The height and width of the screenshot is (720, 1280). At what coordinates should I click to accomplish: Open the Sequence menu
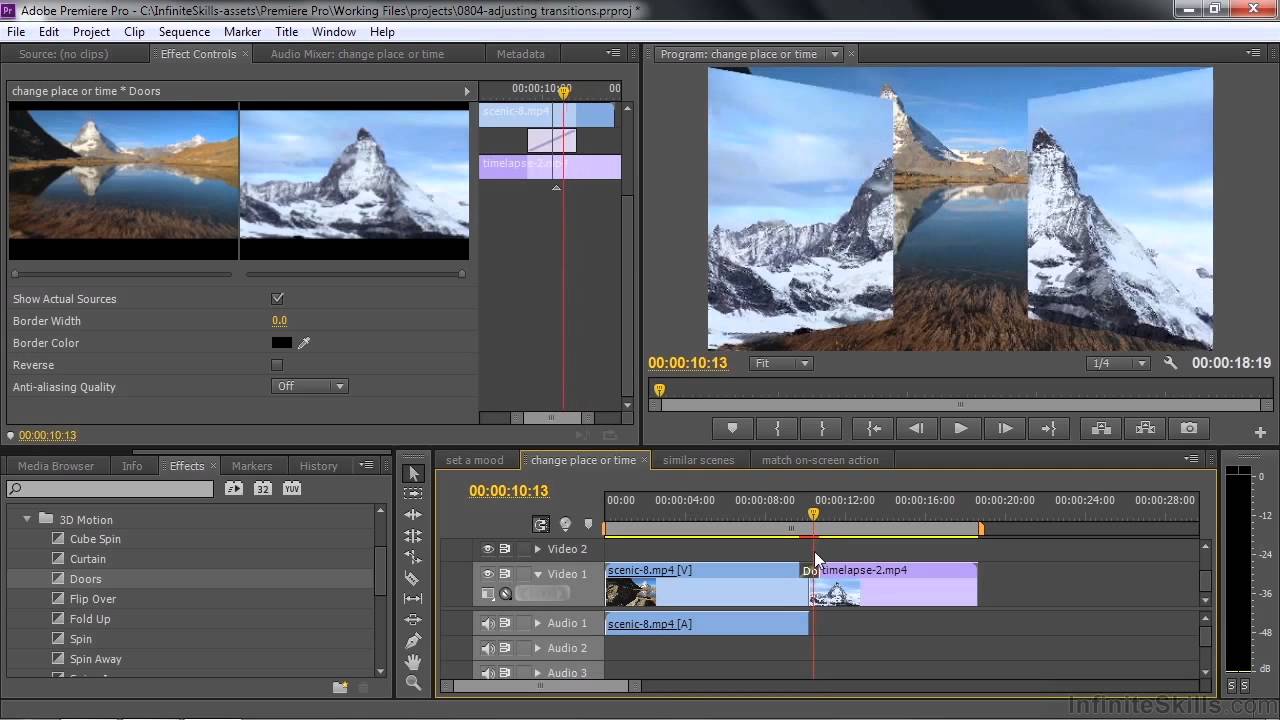point(184,32)
